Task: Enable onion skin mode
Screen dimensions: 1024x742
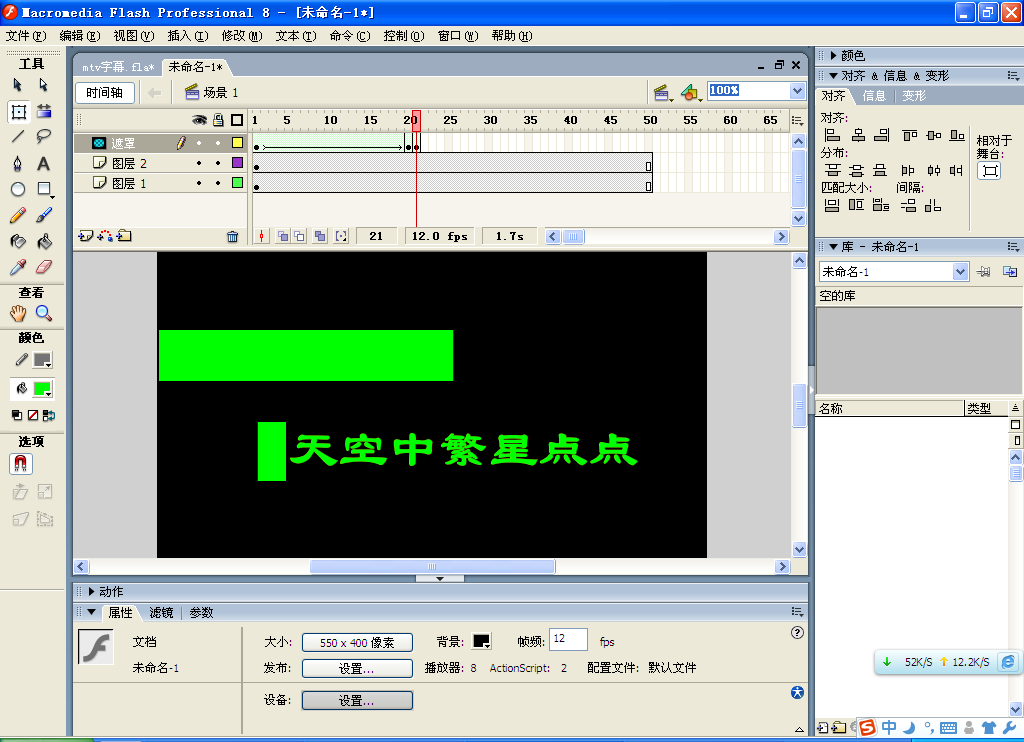Action: coord(282,236)
